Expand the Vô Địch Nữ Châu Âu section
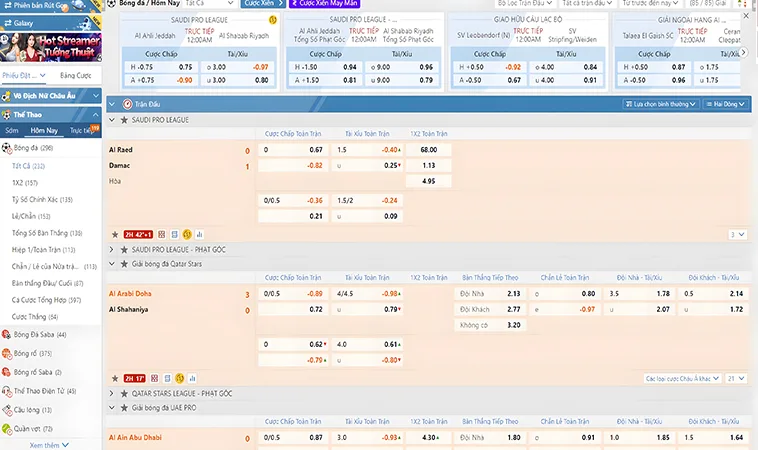 [96, 96]
